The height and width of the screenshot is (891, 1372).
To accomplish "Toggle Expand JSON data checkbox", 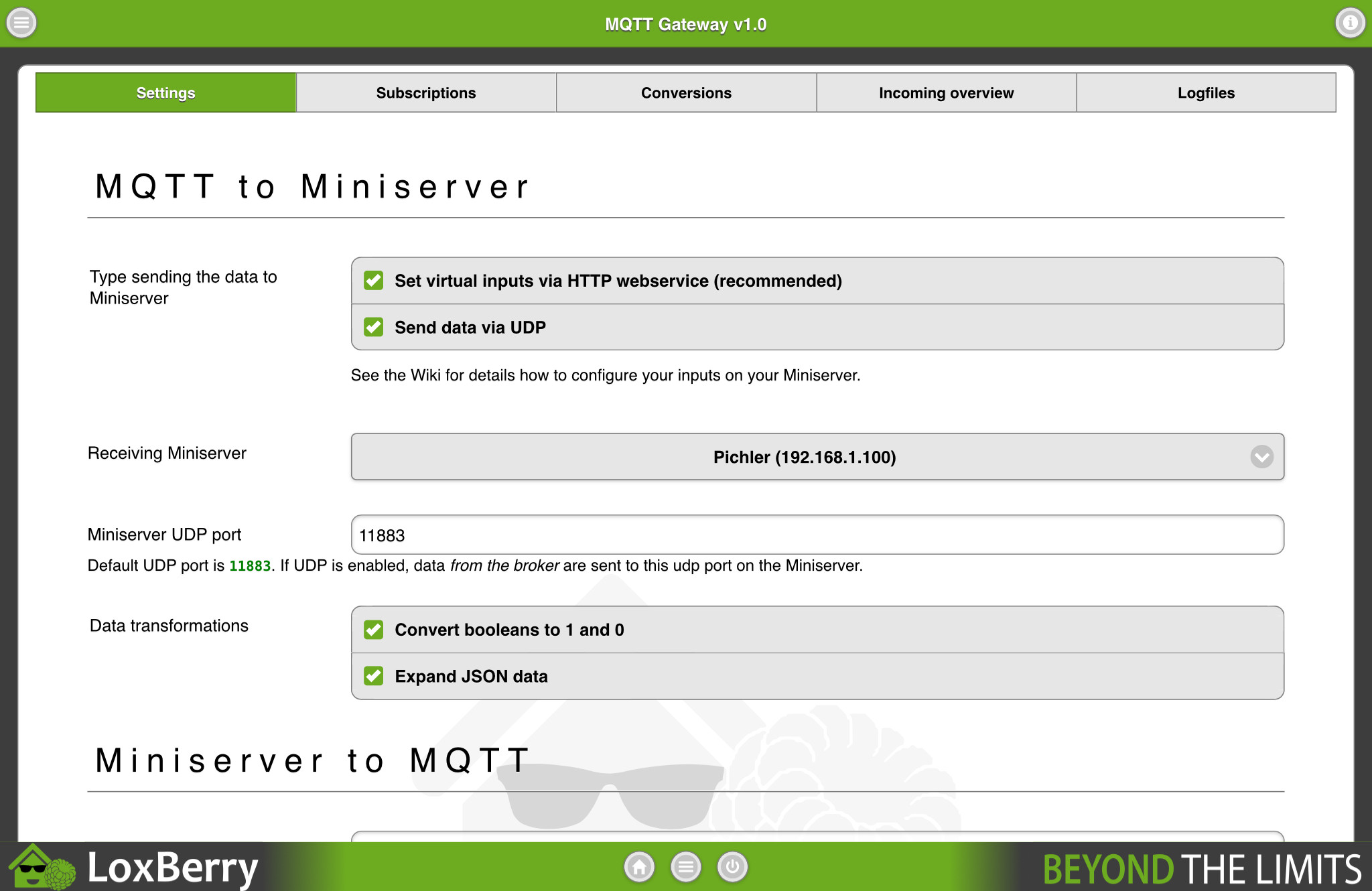I will point(374,677).
